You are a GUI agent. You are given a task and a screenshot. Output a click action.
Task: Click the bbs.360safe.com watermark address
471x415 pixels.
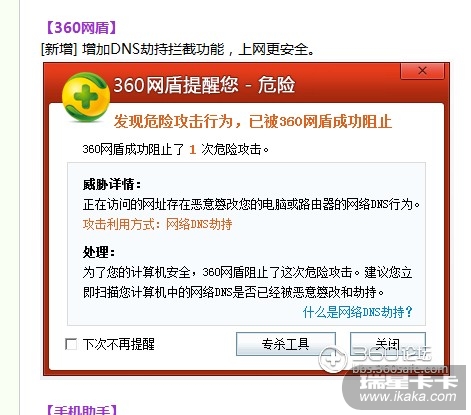click(399, 369)
